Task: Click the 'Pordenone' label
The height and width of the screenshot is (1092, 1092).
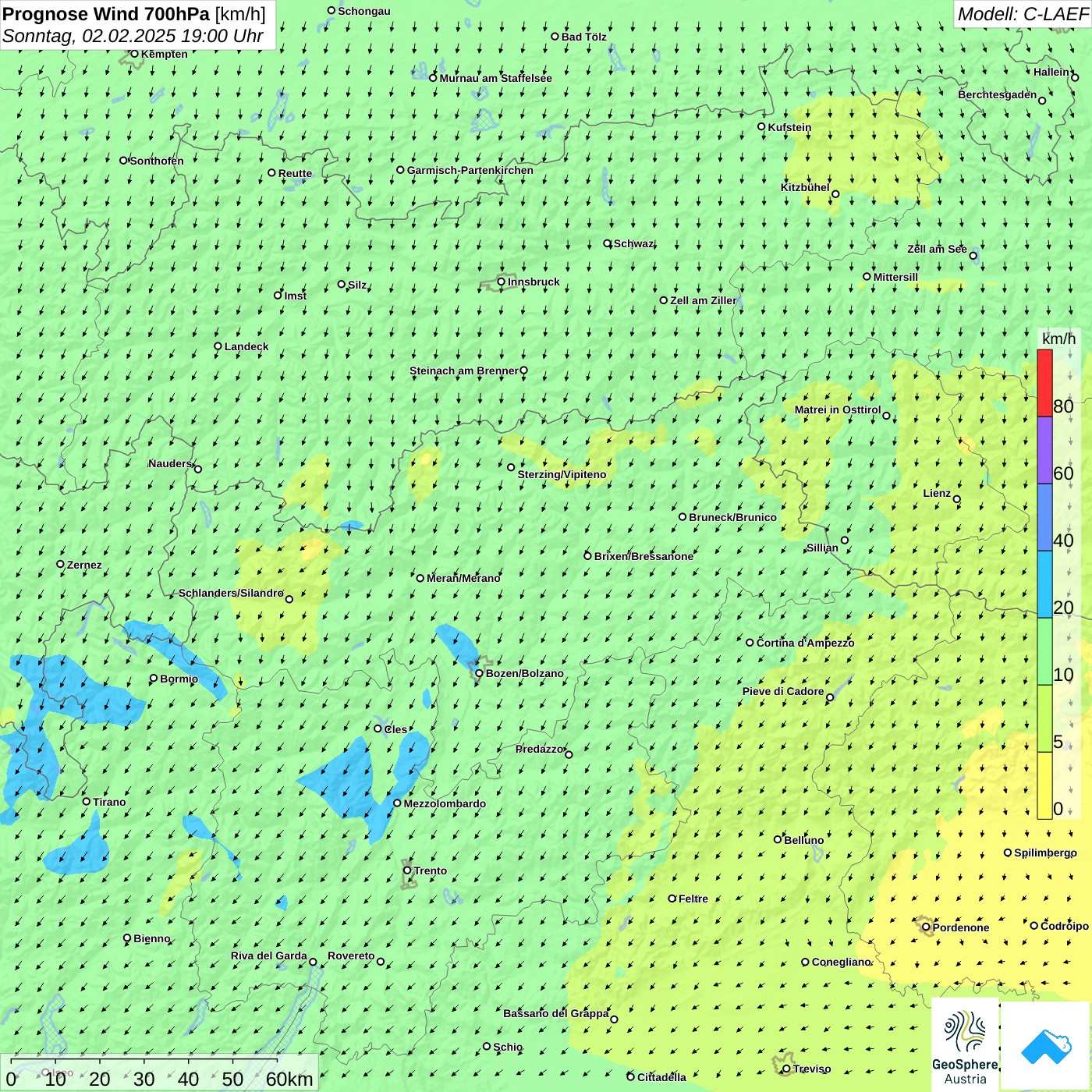Action: tap(961, 927)
